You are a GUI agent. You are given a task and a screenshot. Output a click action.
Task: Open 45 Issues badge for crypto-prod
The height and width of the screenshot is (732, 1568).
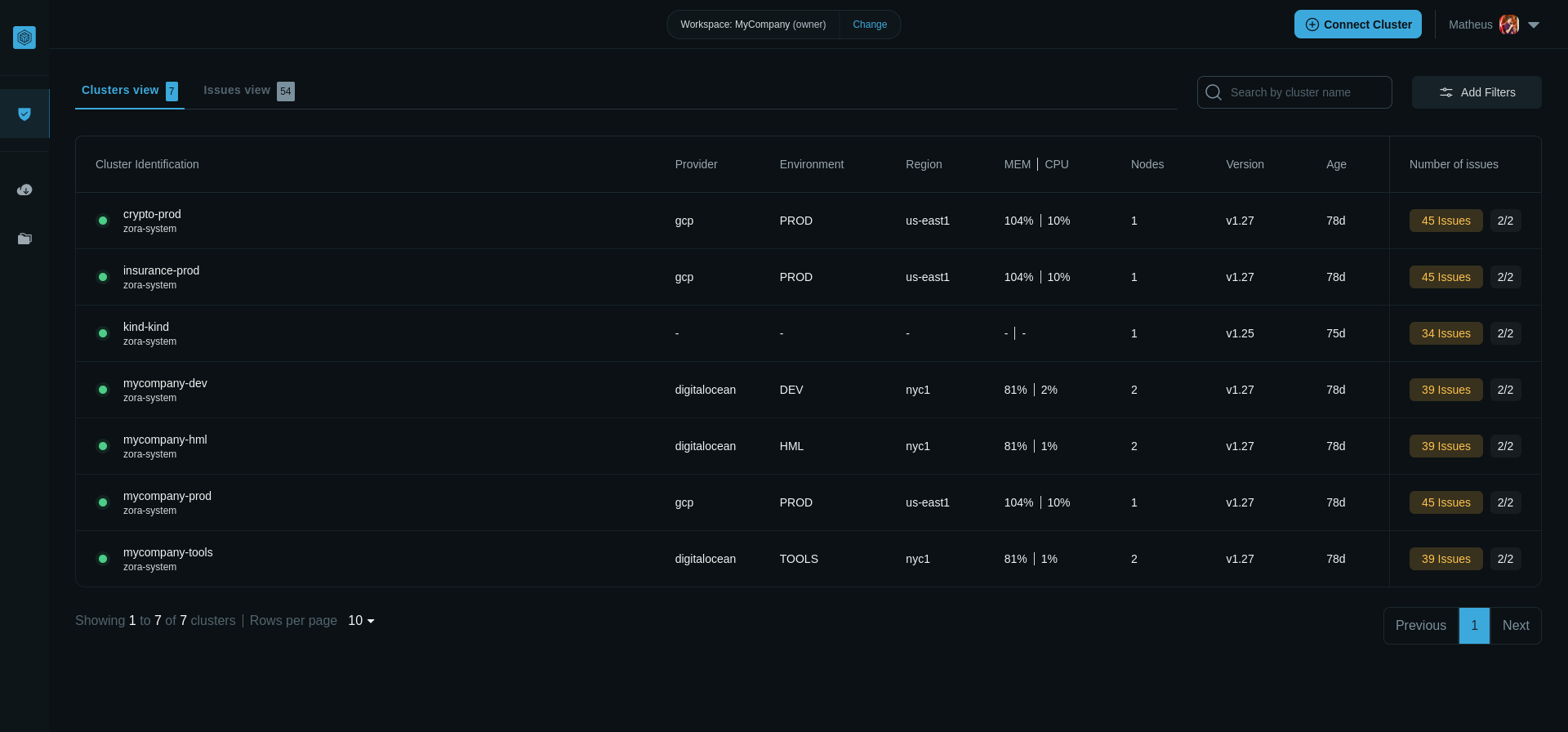[x=1446, y=221]
